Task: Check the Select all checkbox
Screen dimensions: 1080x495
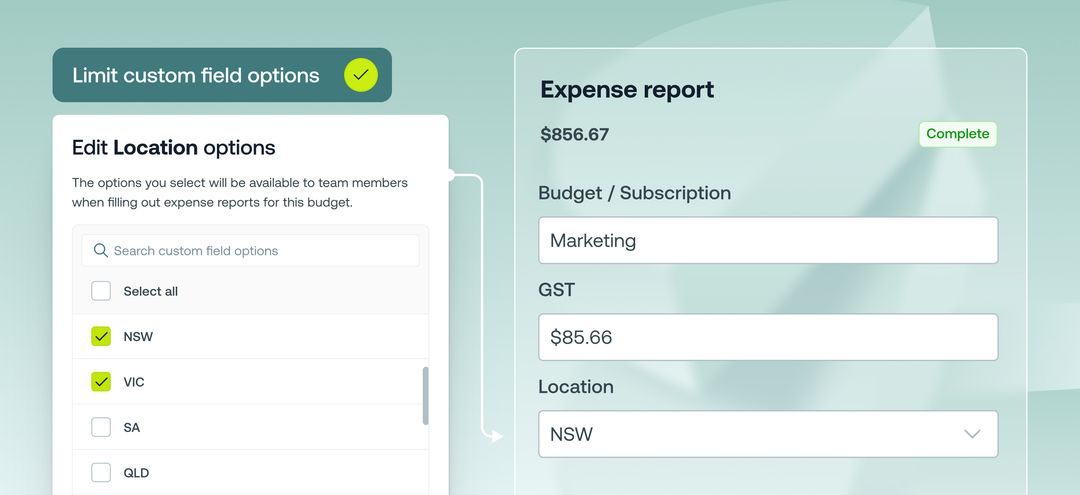Action: (x=101, y=291)
